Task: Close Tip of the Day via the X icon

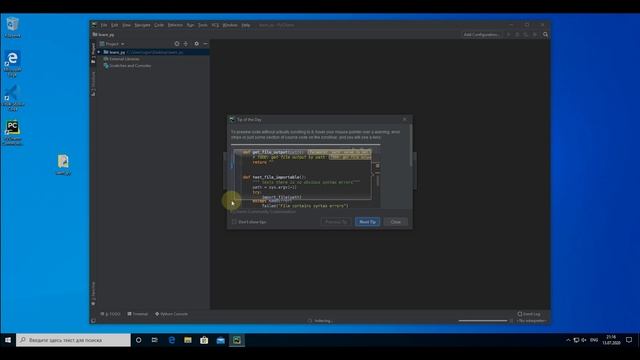Action: point(405,120)
